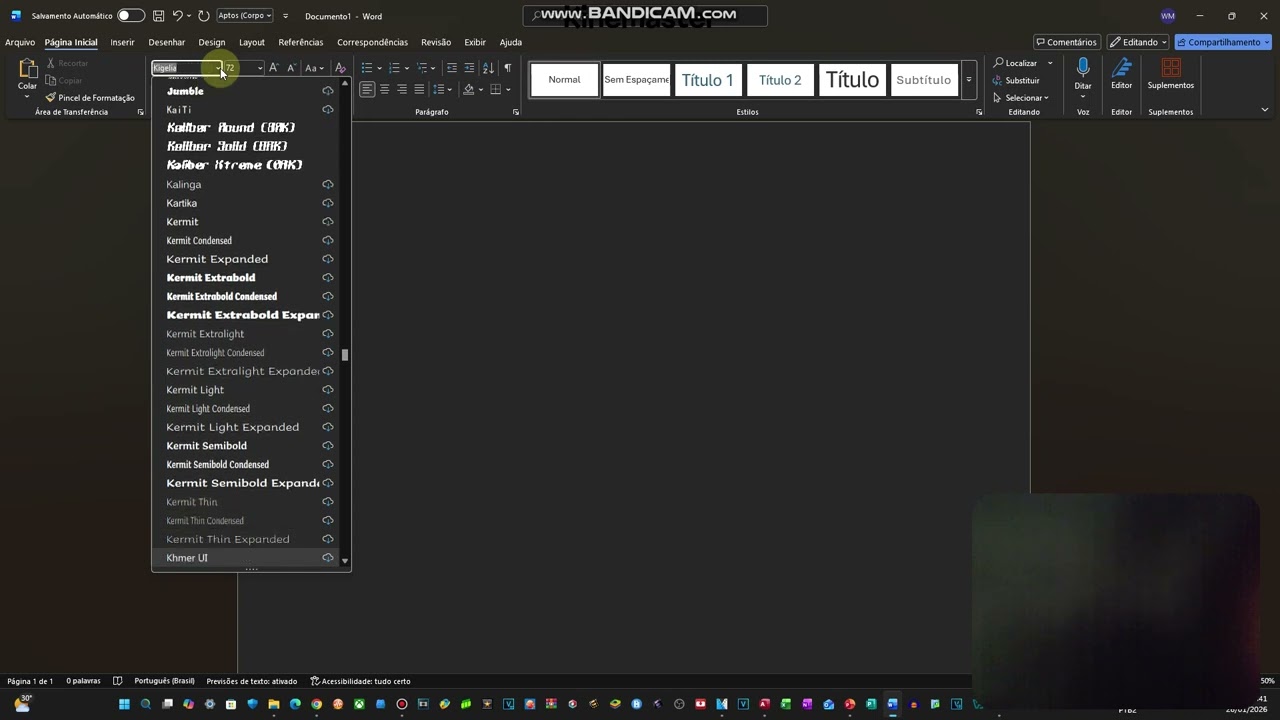Open the Selecionar dropdown
The width and height of the screenshot is (1280, 720).
(1021, 98)
